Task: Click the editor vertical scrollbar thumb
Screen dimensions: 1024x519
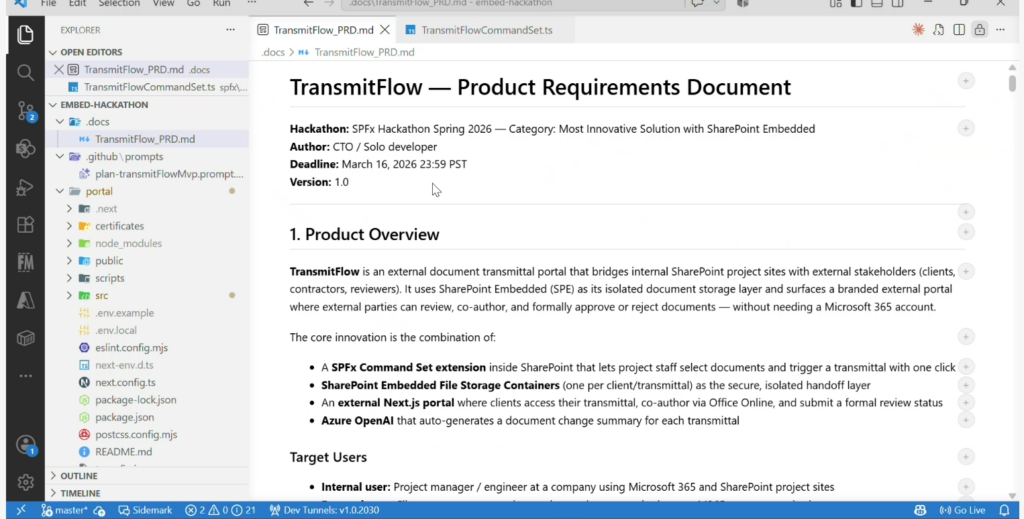Action: (1012, 83)
